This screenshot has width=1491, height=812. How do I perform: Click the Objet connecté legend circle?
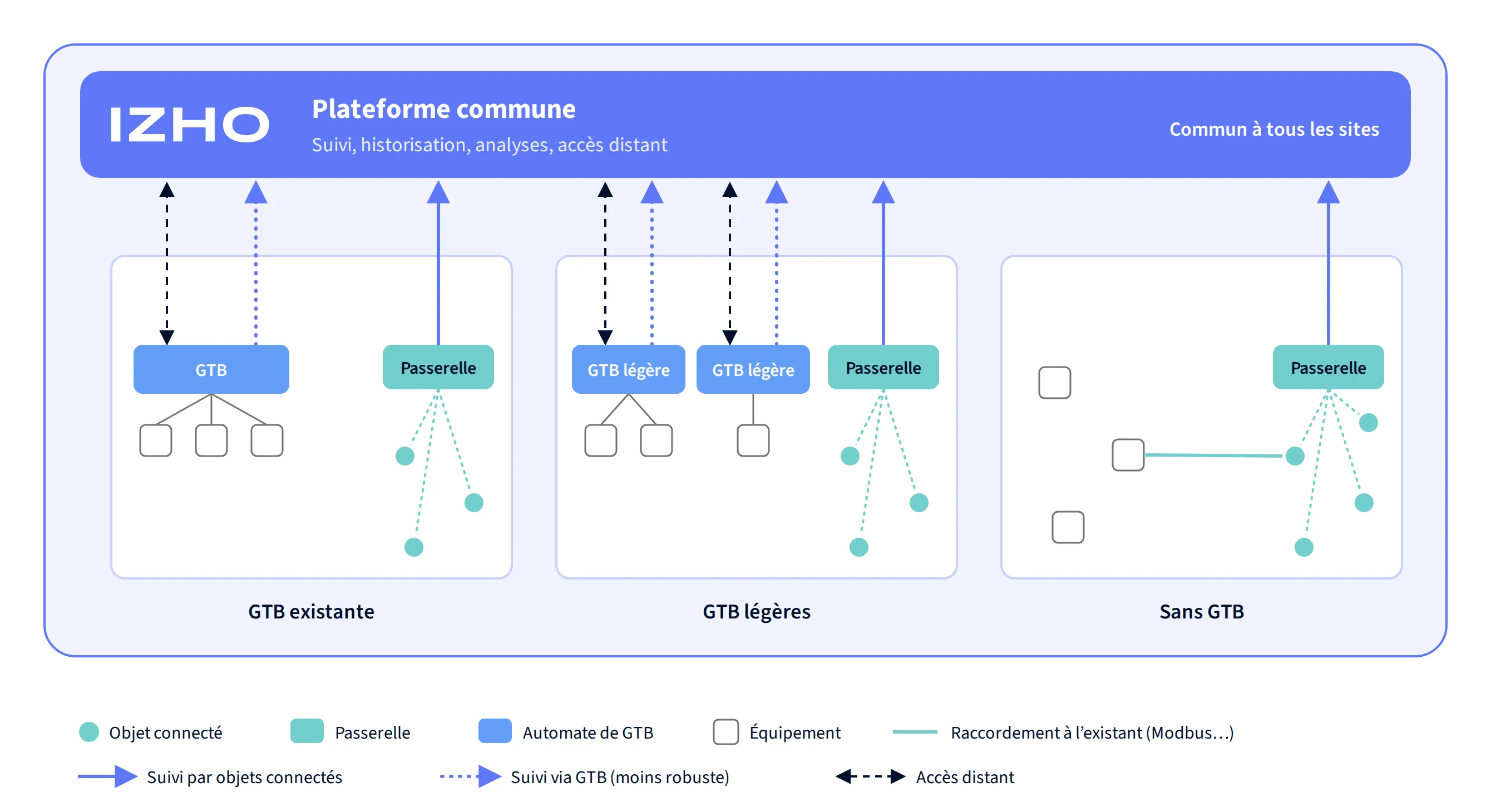(x=89, y=732)
